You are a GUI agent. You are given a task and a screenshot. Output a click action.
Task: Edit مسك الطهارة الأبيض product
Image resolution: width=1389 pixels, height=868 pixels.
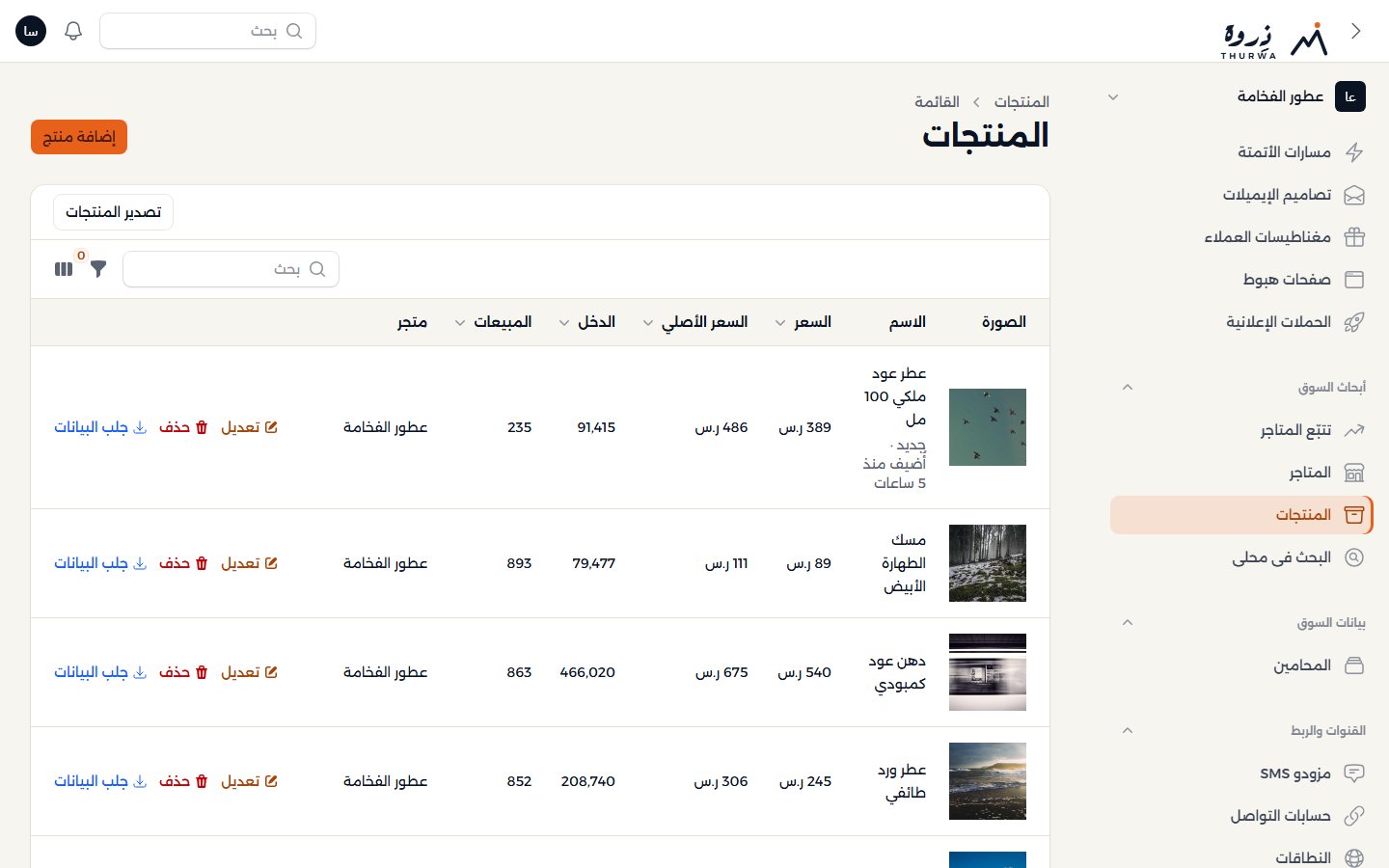tap(249, 563)
